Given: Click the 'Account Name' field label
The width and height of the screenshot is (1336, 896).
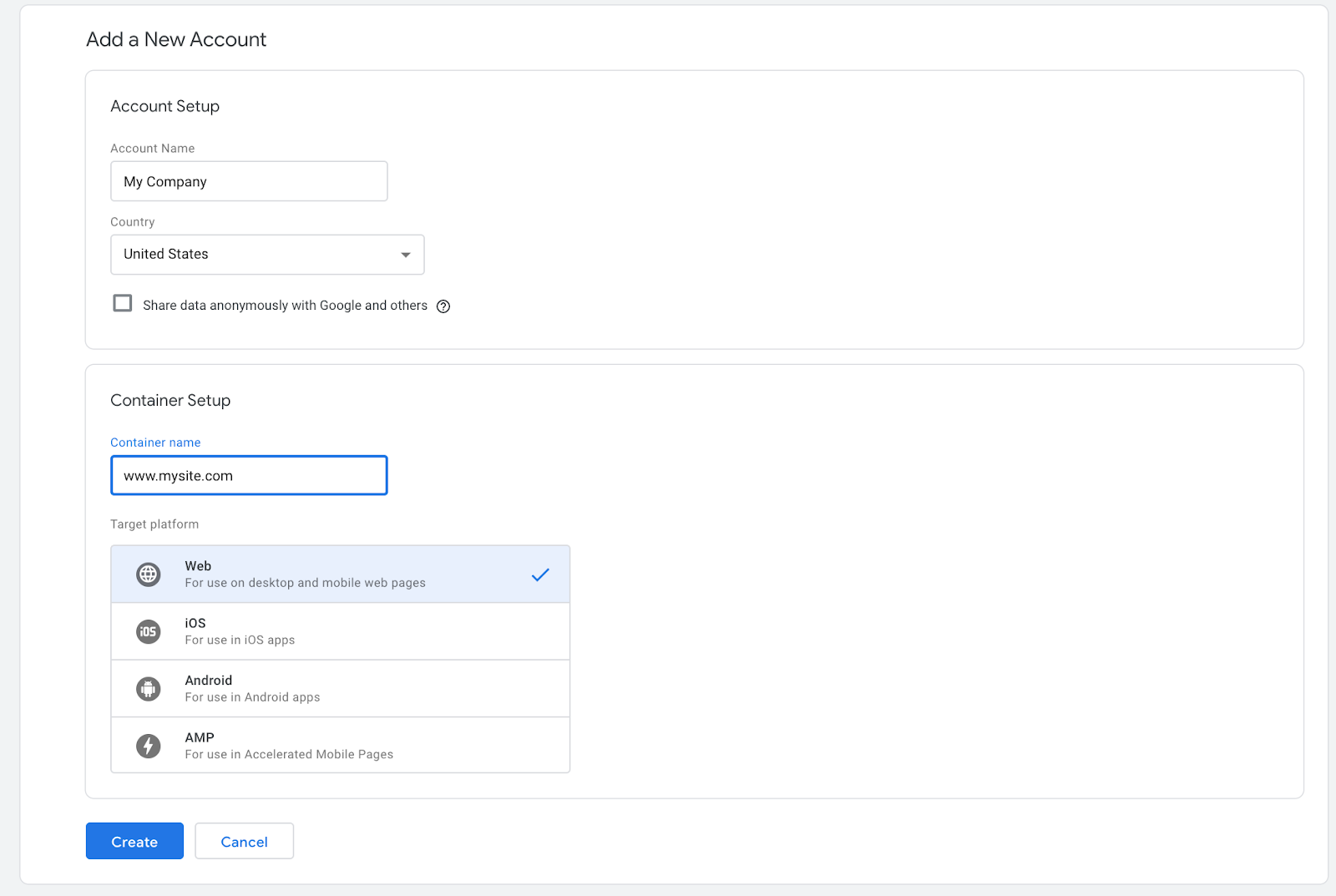Looking at the screenshot, I should [x=153, y=149].
